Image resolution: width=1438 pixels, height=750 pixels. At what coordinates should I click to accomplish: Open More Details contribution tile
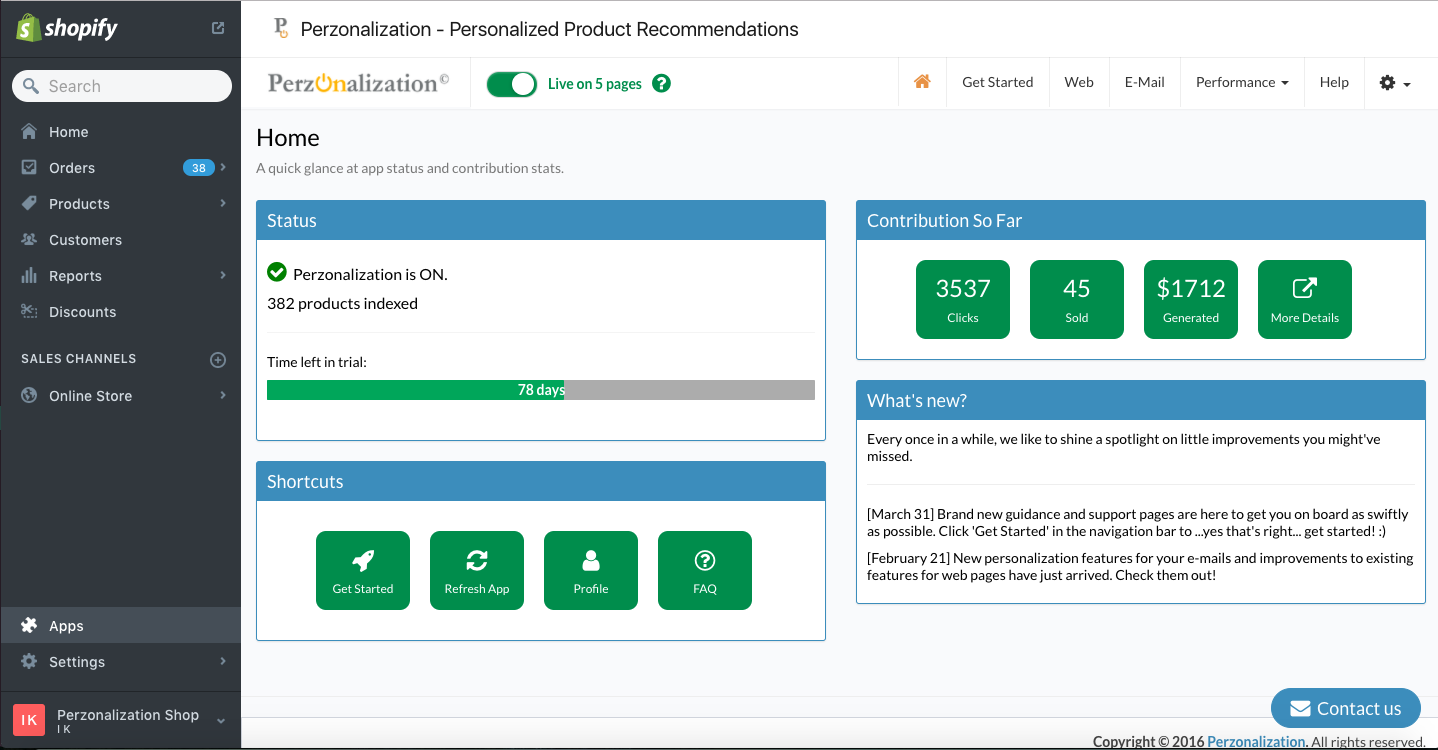(1305, 299)
